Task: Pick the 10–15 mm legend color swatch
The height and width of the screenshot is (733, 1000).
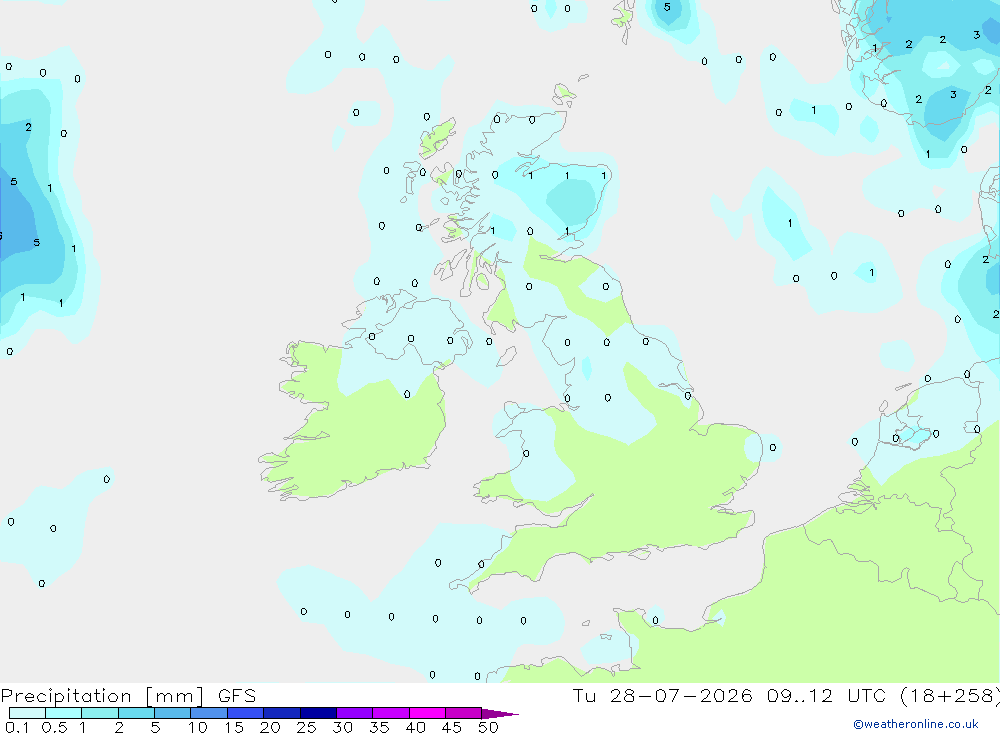Action: pos(209,713)
